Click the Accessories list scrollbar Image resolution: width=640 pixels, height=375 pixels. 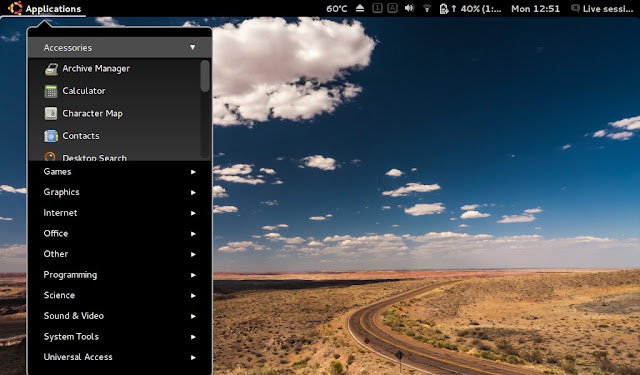pos(205,76)
